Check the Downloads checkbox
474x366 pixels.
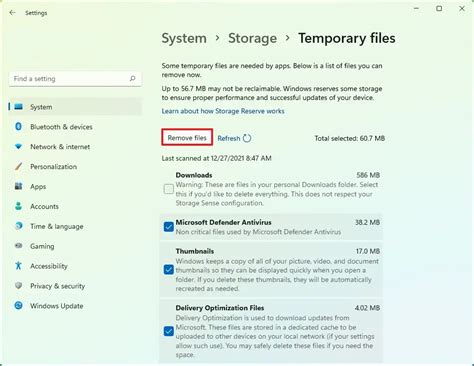pos(169,189)
